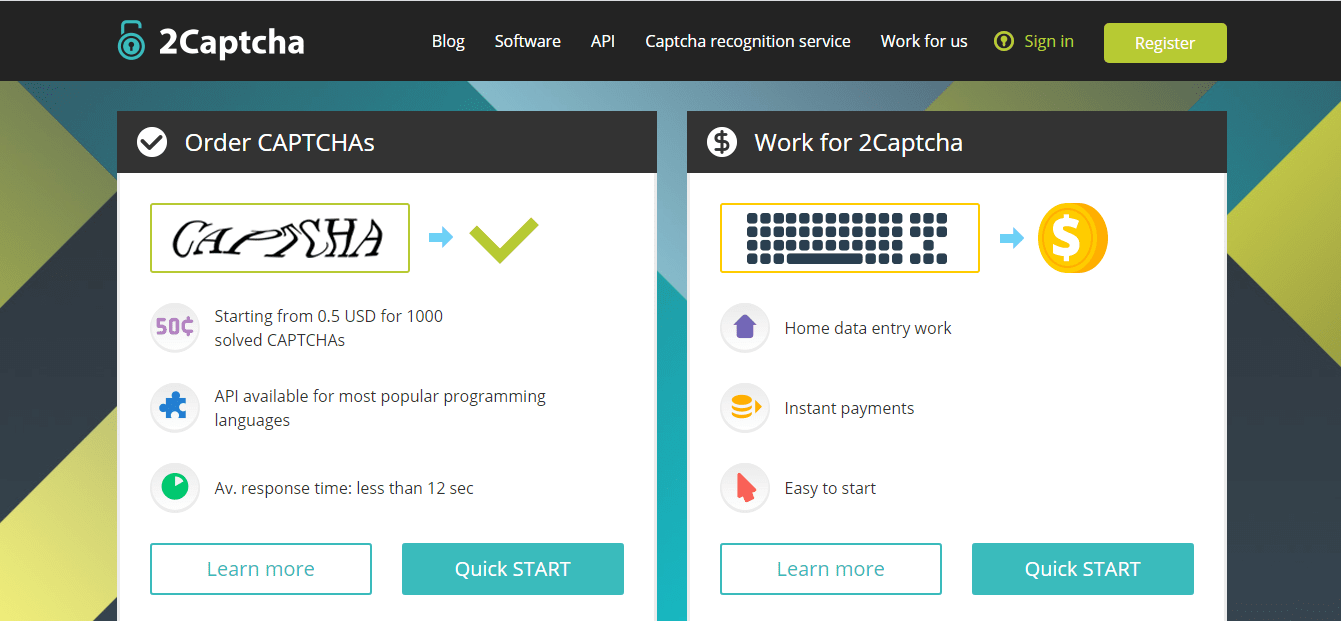This screenshot has height=621, width=1341.
Task: Click the blue arrow next to keyboard image
Action: [1012, 237]
